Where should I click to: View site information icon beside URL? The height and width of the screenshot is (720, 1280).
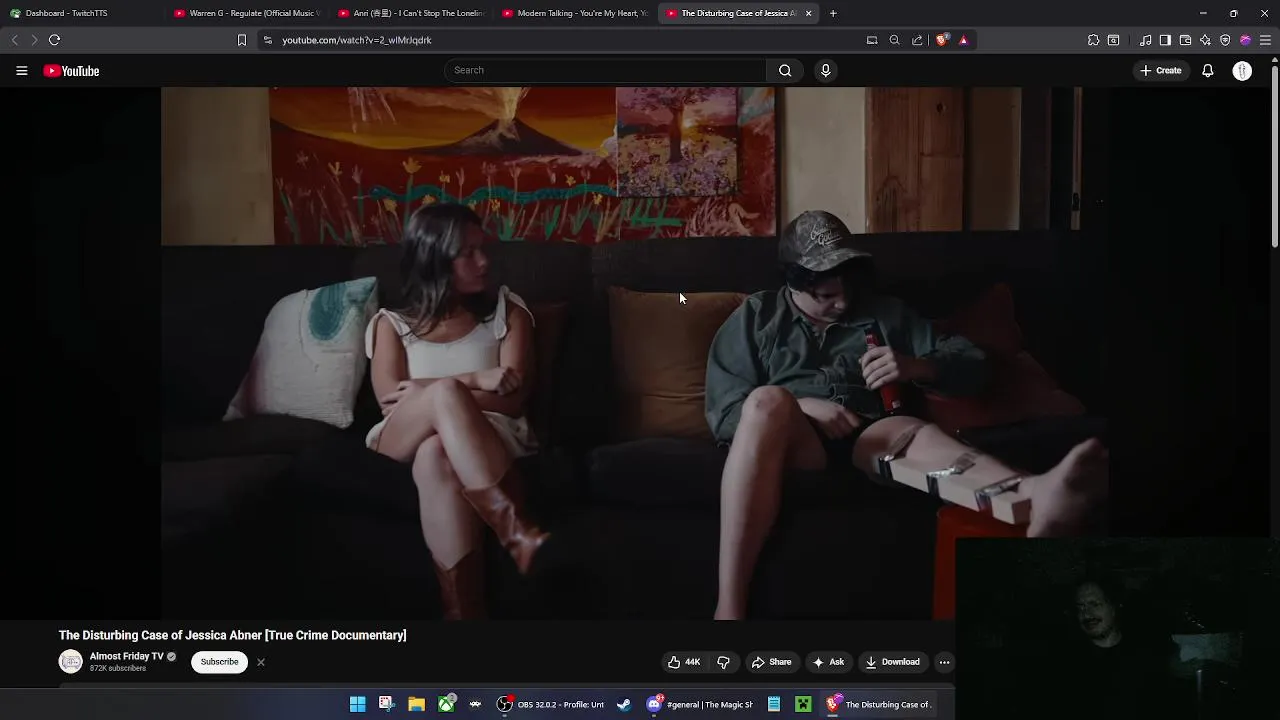(x=267, y=40)
